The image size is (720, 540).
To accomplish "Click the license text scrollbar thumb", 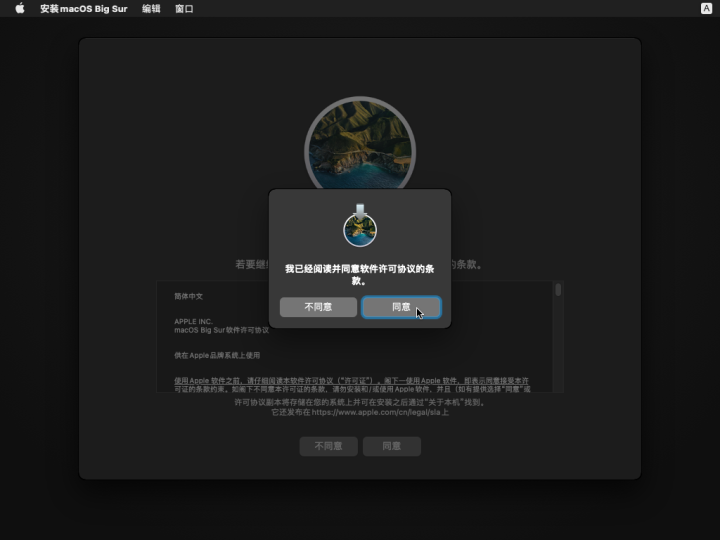I will [558, 289].
